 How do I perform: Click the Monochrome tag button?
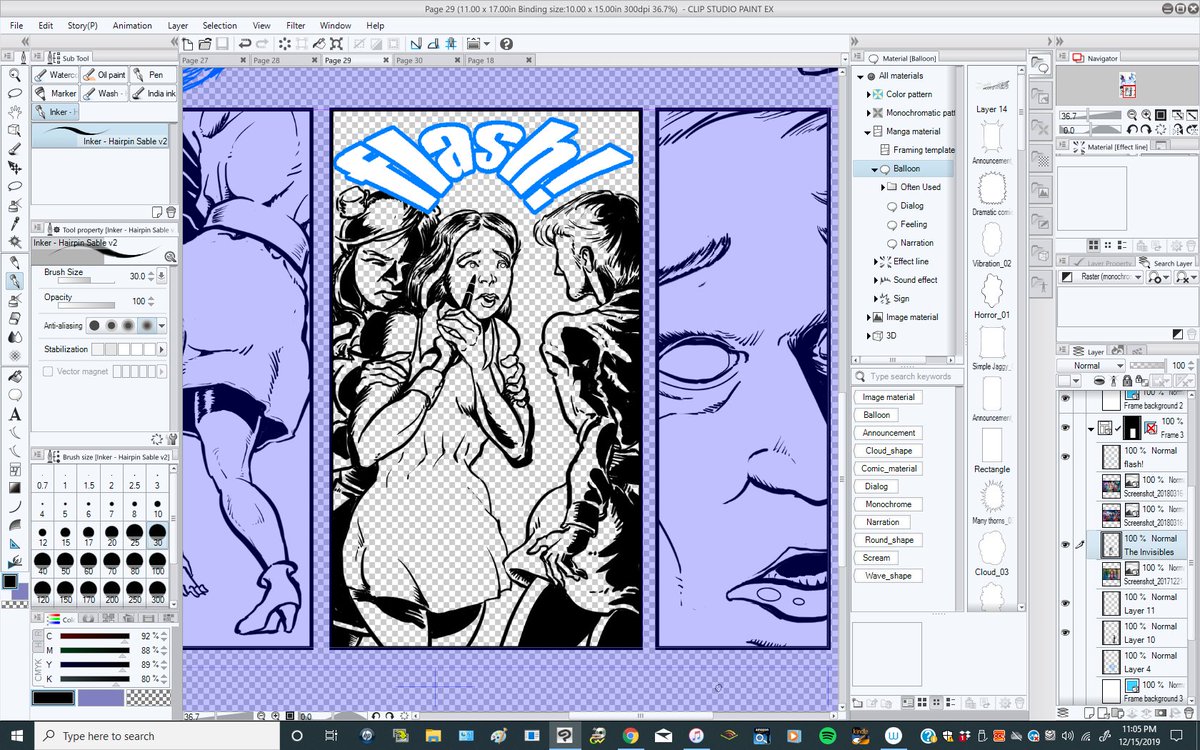pyautogui.click(x=889, y=505)
